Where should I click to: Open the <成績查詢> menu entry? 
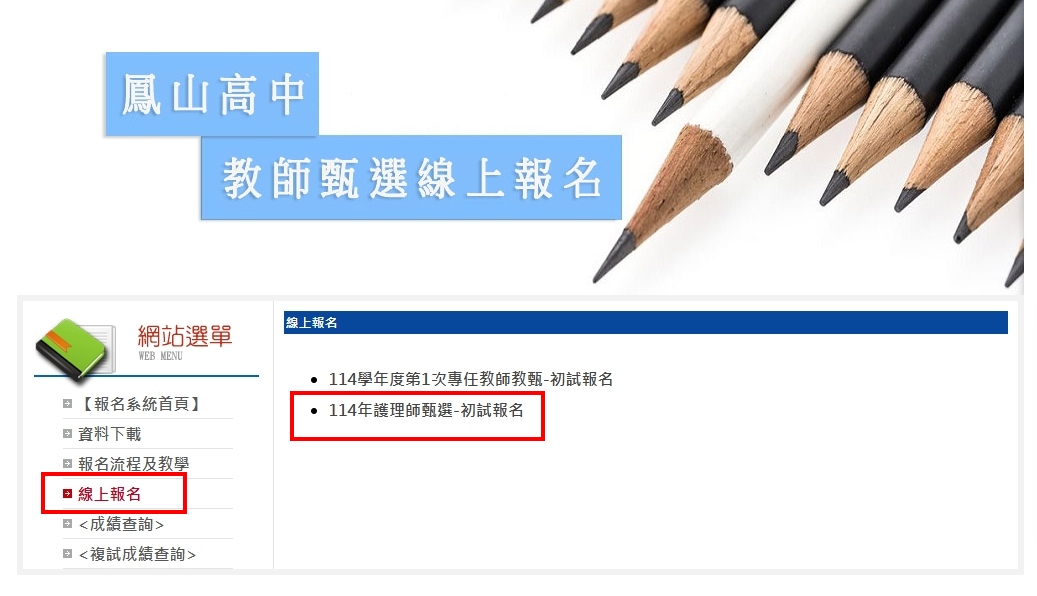[121, 524]
